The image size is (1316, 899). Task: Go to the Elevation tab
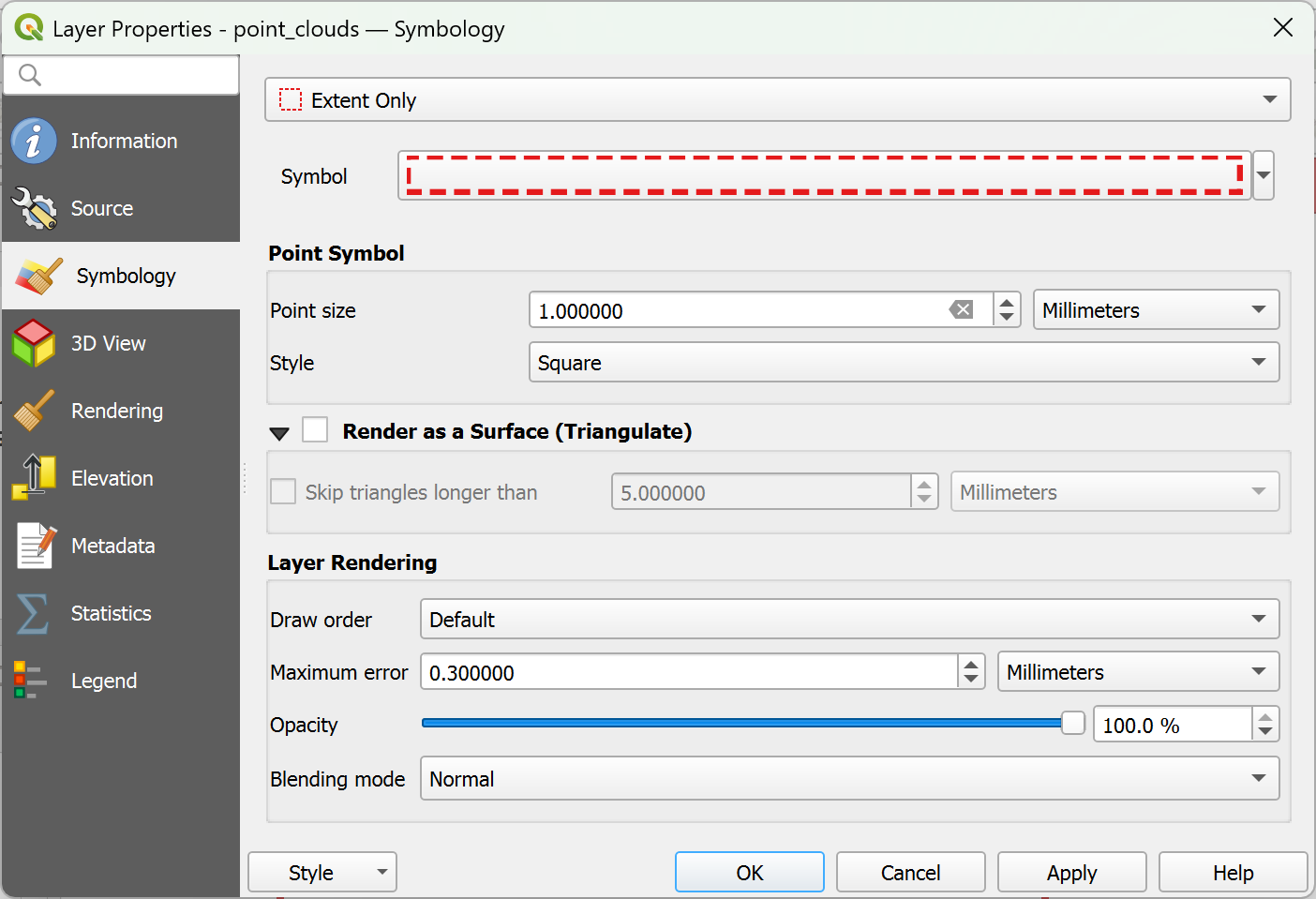pyautogui.click(x=121, y=478)
